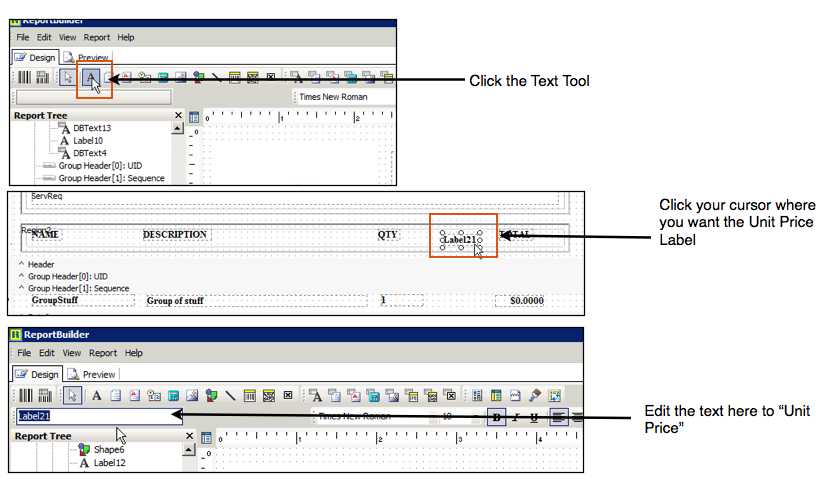The image size is (837, 491).
Task: Close the Report Tree panel in bottom window
Action: [x=189, y=436]
